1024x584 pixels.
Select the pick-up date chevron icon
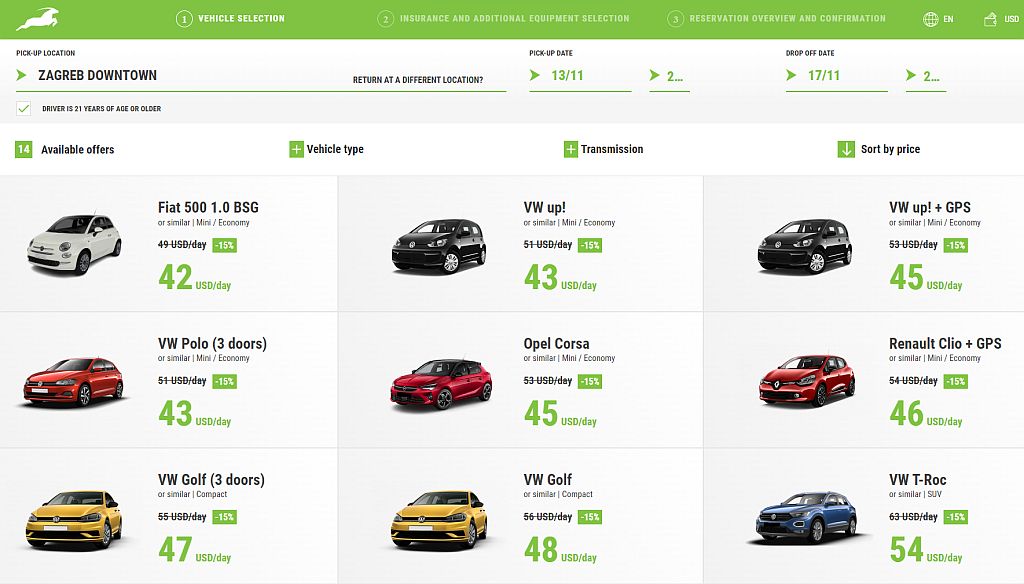pos(537,73)
